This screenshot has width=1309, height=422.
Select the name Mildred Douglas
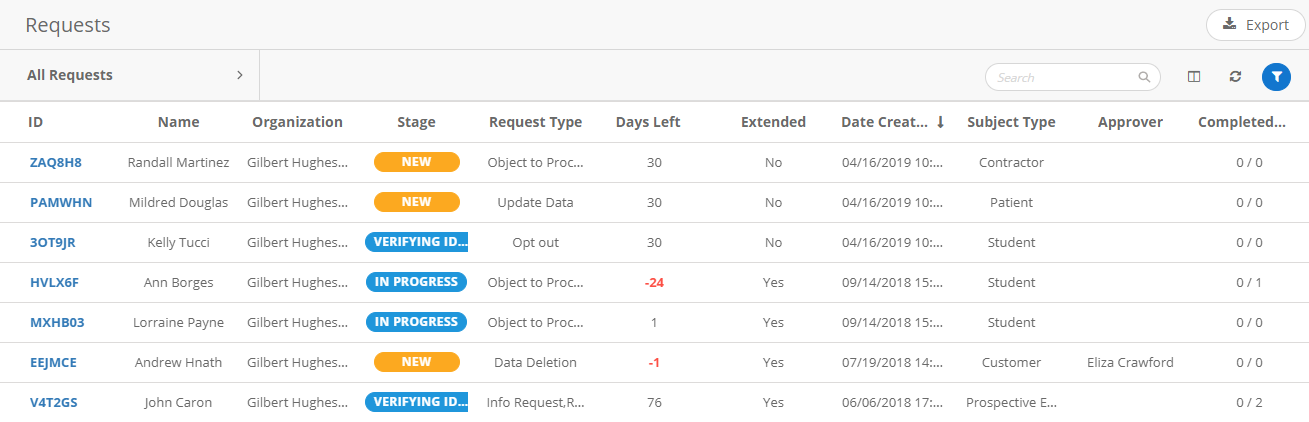click(179, 202)
